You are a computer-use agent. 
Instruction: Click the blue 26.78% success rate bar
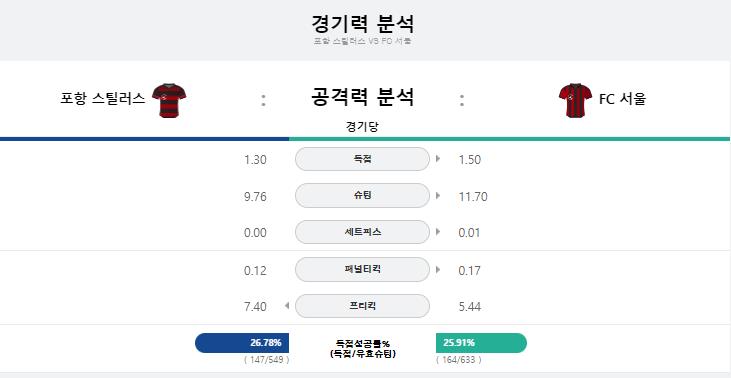(242, 343)
